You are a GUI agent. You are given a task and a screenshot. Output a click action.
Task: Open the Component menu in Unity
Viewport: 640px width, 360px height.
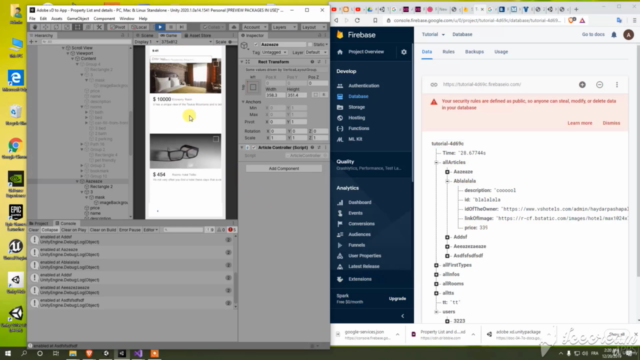coord(104,18)
